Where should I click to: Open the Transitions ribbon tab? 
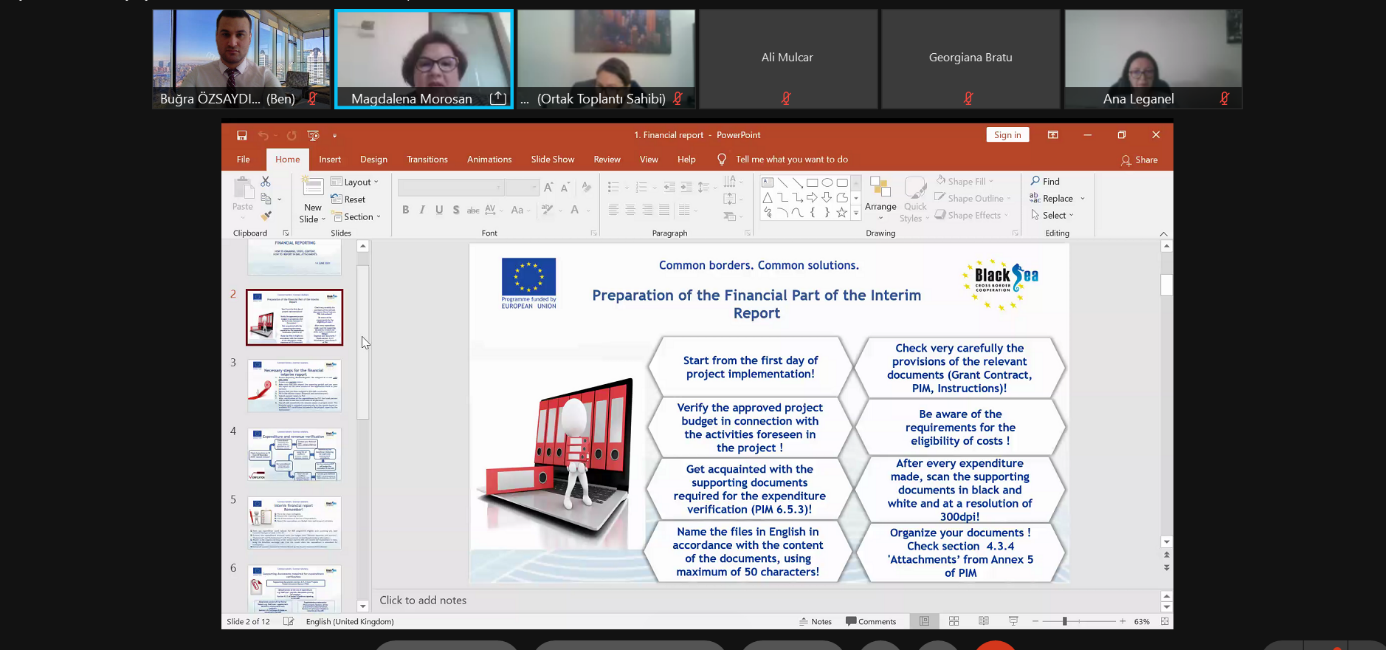pos(427,160)
